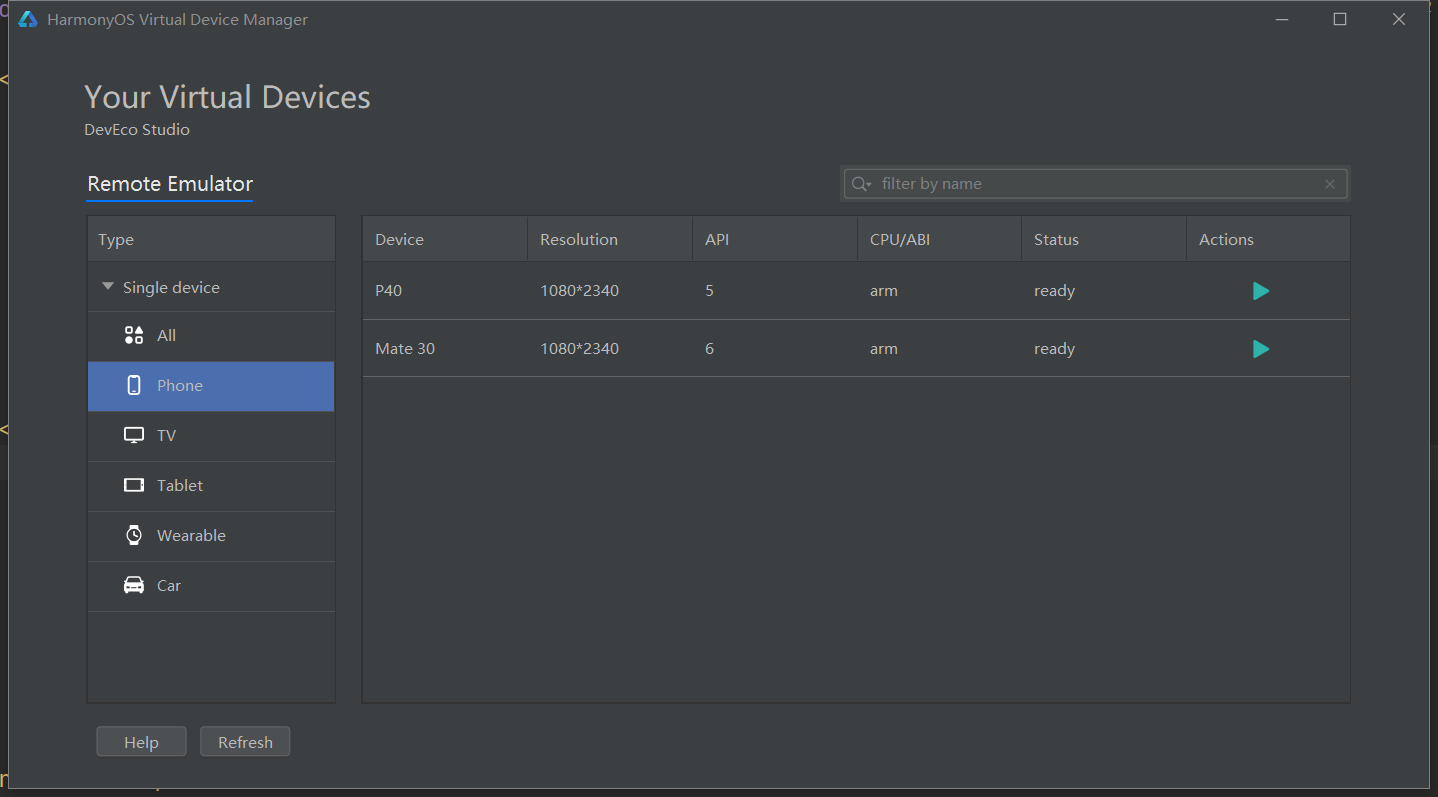This screenshot has width=1438, height=797.
Task: Click the TV monitor icon
Action: 134,435
